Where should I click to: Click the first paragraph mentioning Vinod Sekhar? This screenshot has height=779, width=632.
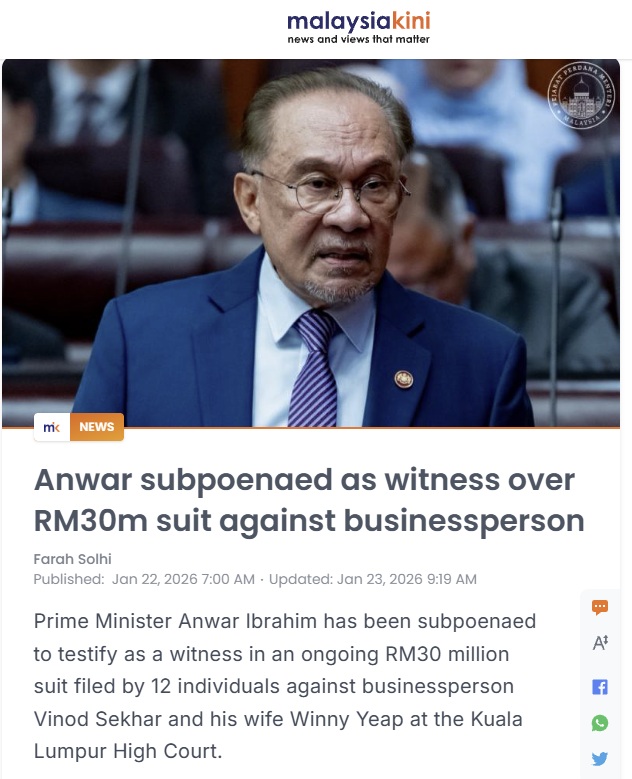285,686
